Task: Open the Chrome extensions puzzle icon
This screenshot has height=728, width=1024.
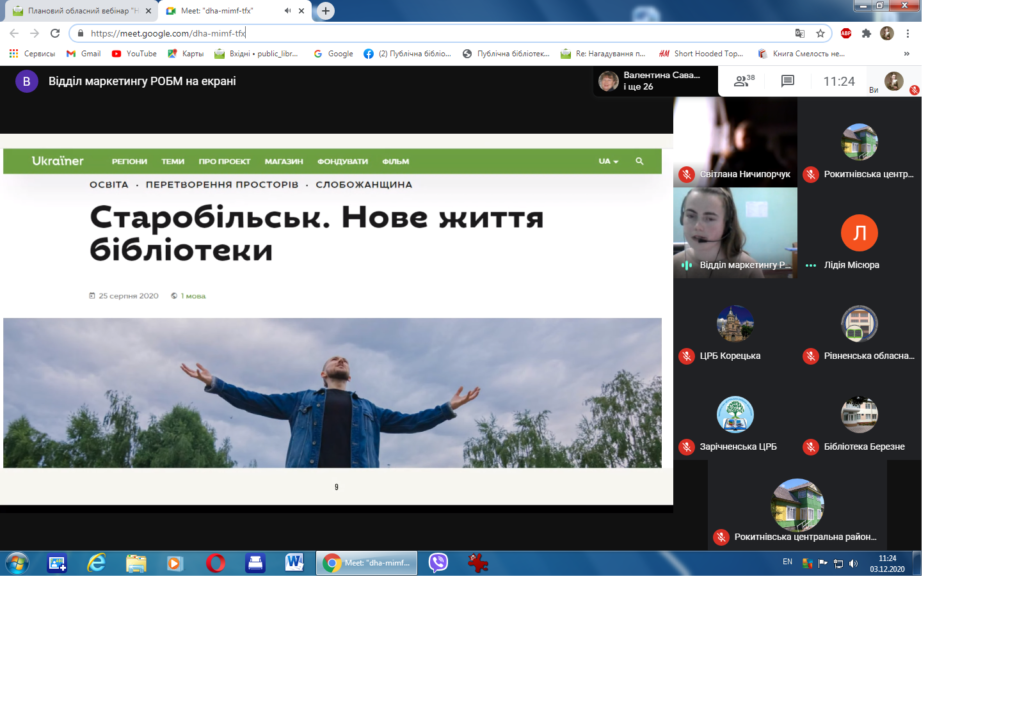Action: click(866, 33)
